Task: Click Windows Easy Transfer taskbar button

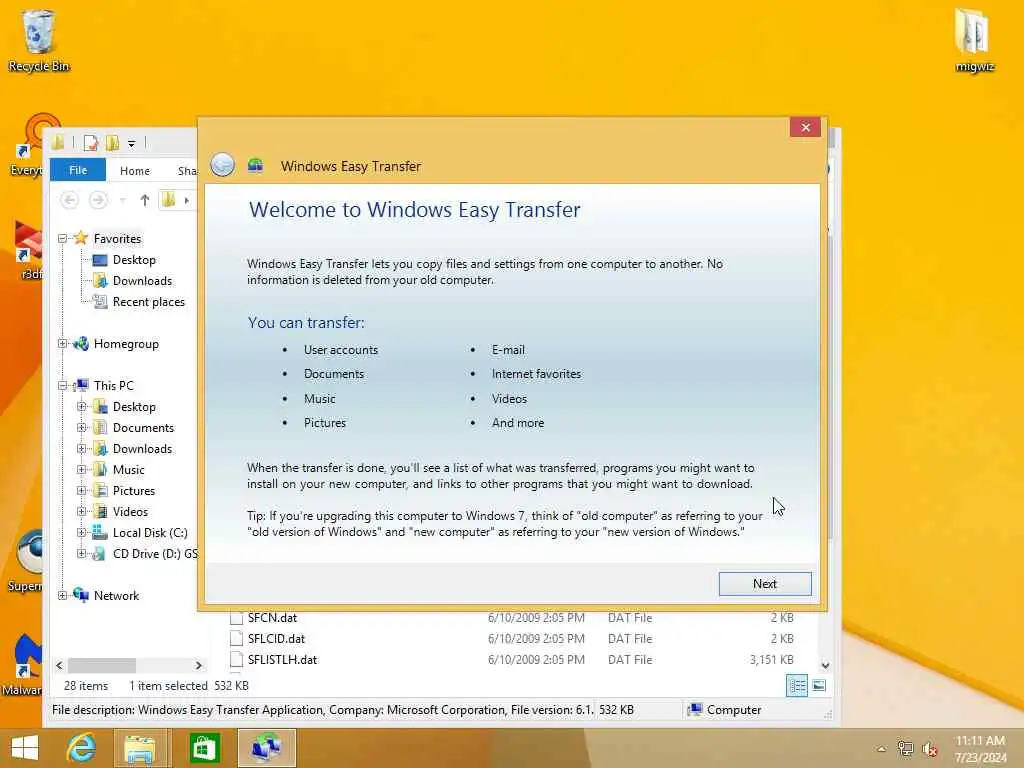Action: point(266,748)
